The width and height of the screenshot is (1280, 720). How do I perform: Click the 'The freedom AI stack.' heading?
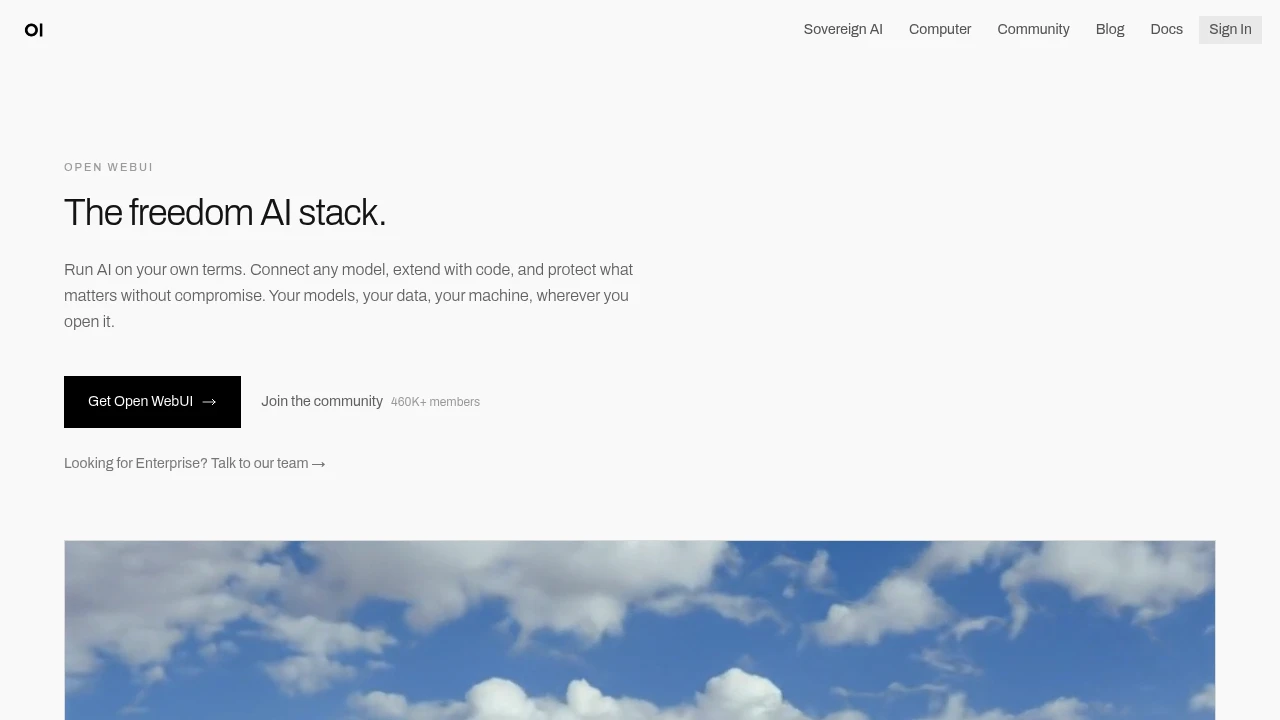[225, 213]
